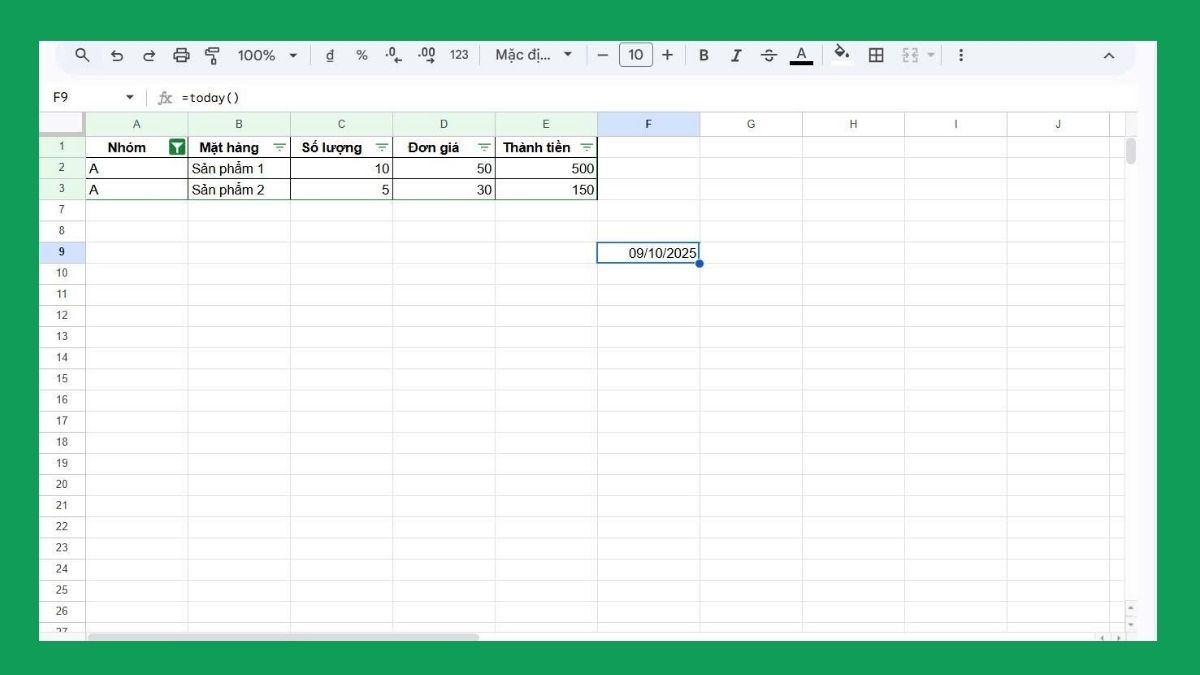This screenshot has height=675, width=1200.
Task: Click the Search icon in the toolbar
Action: [x=82, y=55]
